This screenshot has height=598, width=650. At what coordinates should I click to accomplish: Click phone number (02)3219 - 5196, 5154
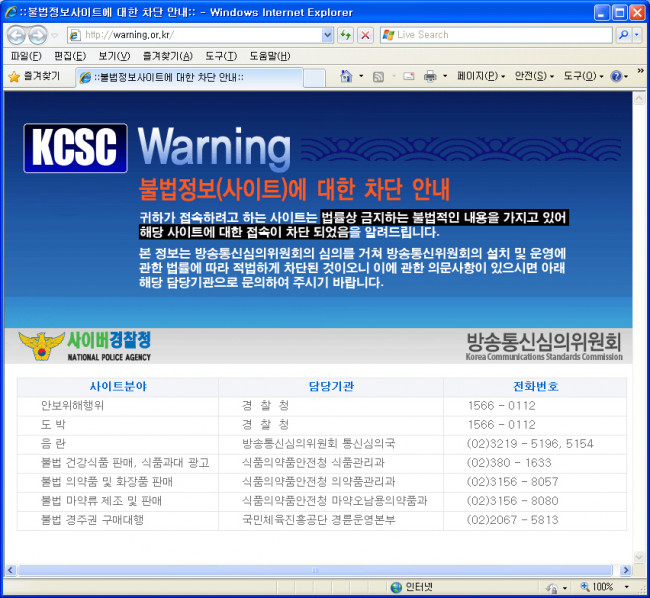[530, 443]
